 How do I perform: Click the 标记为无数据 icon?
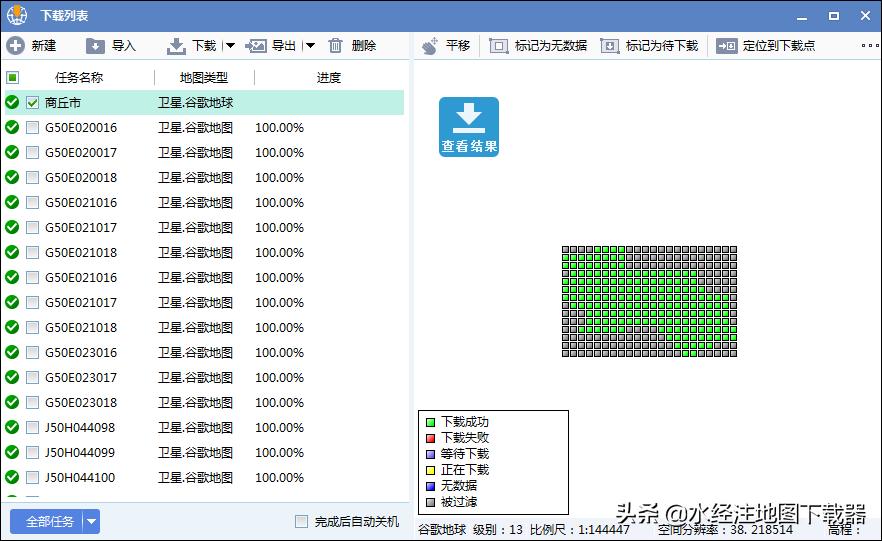click(498, 46)
